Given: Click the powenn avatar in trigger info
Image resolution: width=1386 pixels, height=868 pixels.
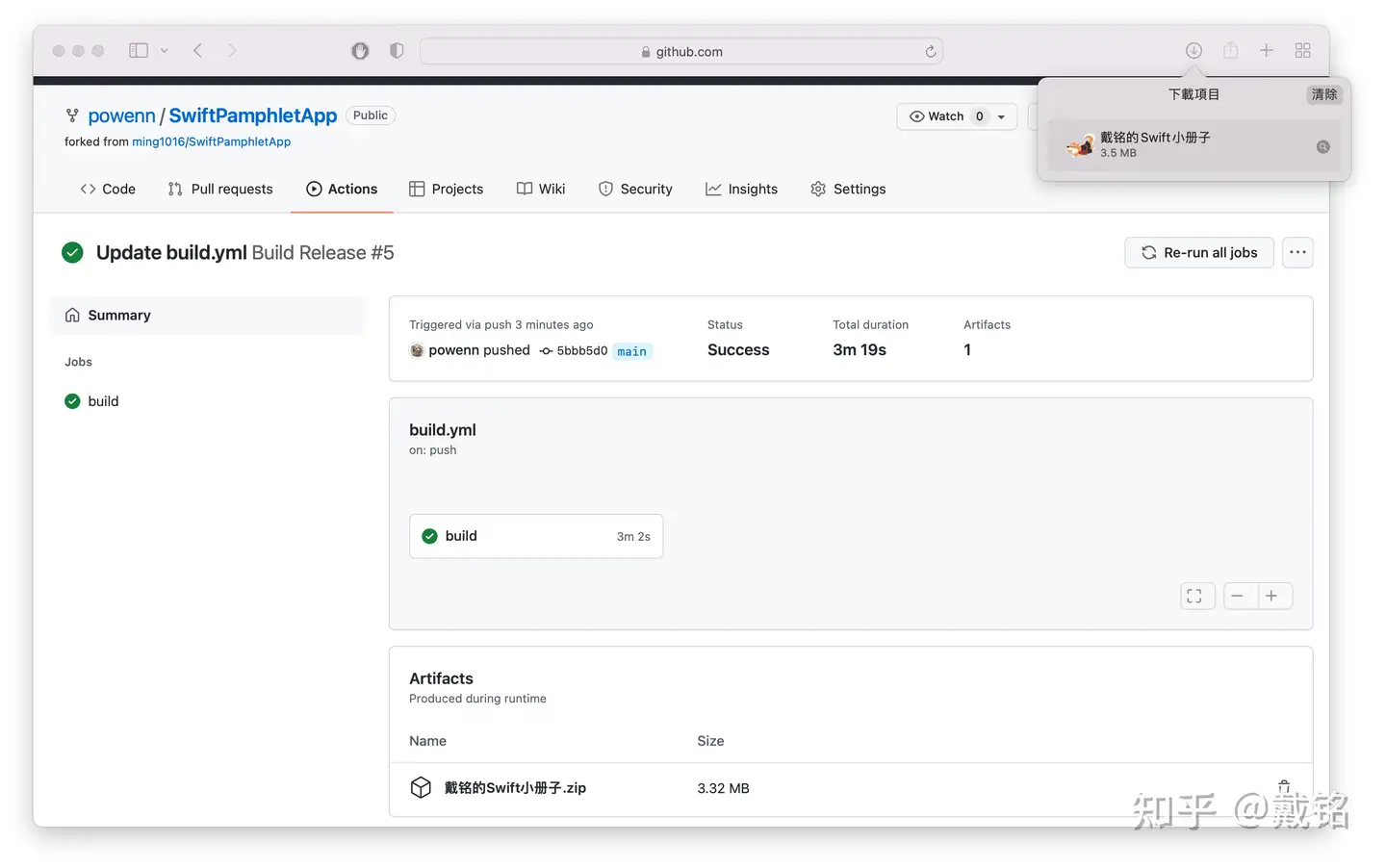Looking at the screenshot, I should pos(417,350).
